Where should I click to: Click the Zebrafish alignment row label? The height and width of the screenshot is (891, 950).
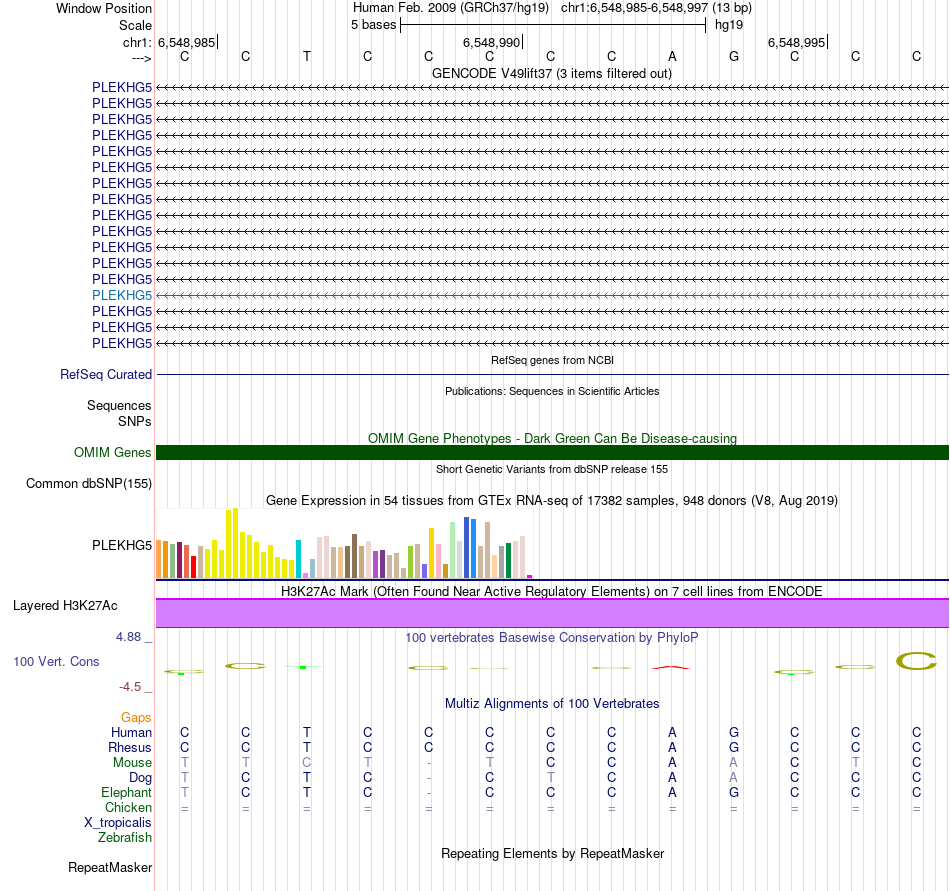pyautogui.click(x=125, y=837)
